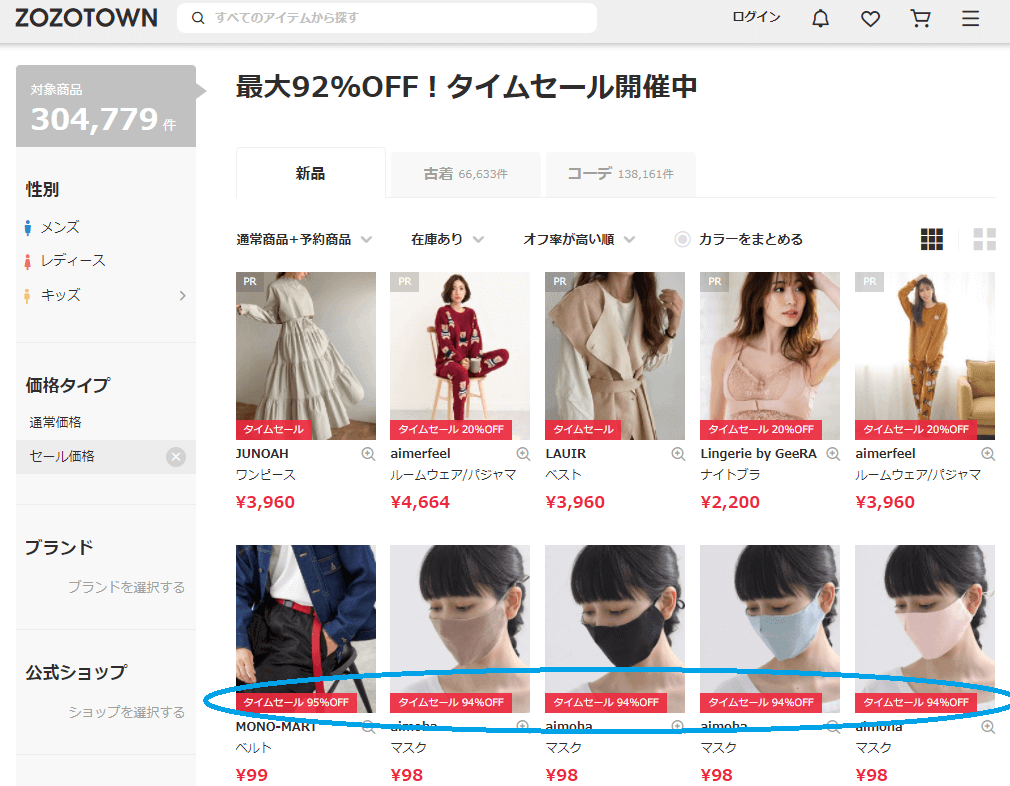Image resolution: width=1010 pixels, height=786 pixels.
Task: Switch to small-tile grid view icon
Action: coord(931,239)
